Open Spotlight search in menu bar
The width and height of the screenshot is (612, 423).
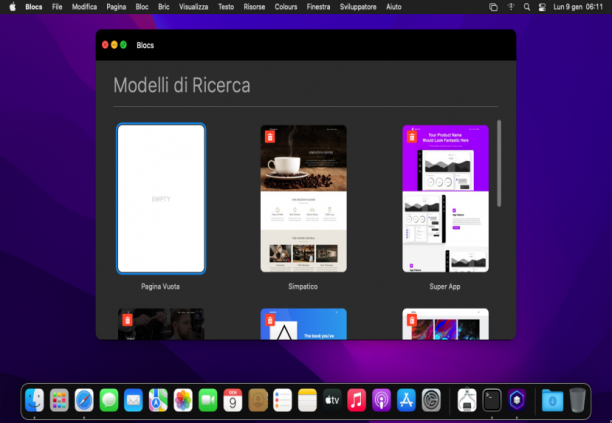click(527, 7)
